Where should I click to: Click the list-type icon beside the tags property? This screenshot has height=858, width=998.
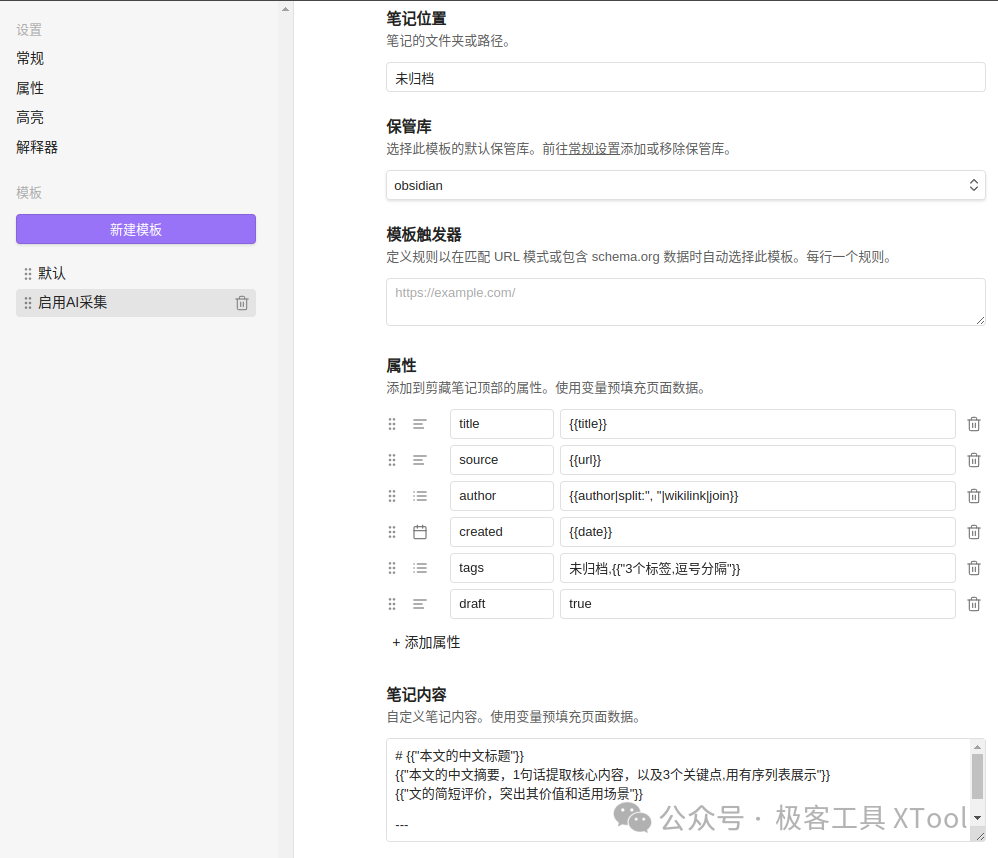point(420,567)
